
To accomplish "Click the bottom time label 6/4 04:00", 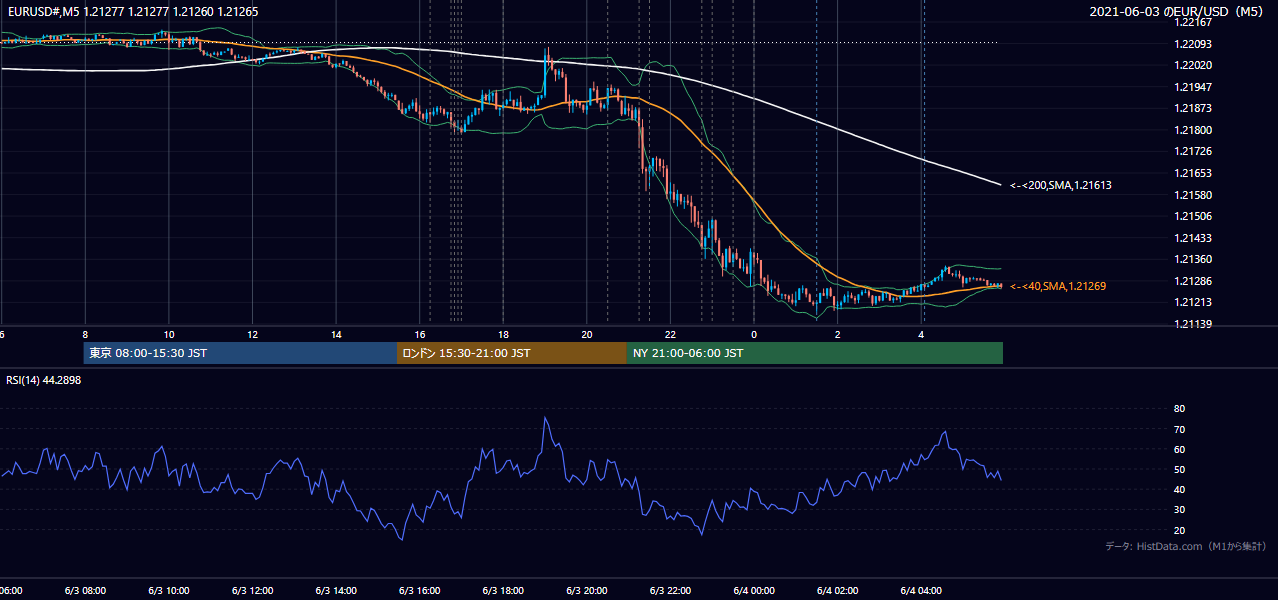I will pyautogui.click(x=922, y=590).
